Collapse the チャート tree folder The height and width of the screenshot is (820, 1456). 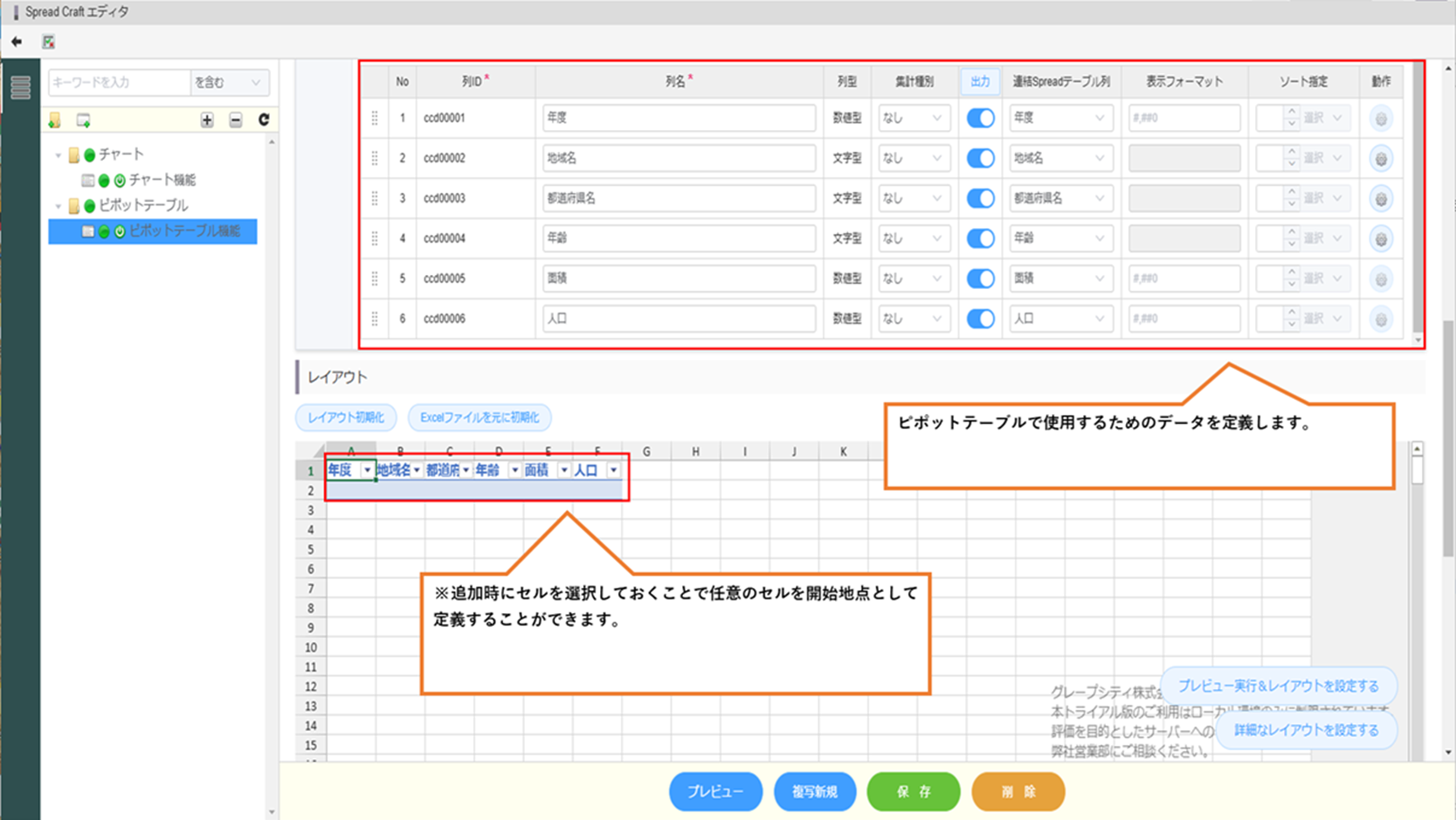click(59, 155)
